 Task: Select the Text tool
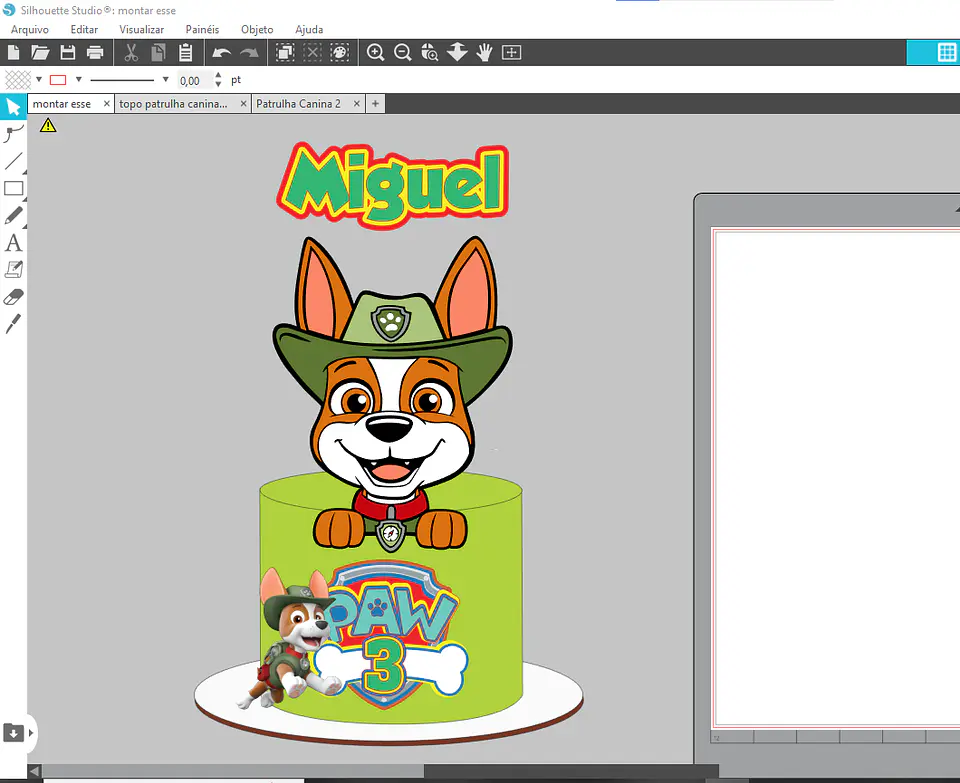pos(13,243)
